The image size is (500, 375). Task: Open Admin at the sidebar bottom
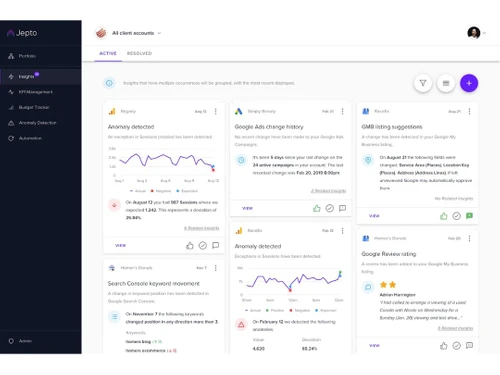tap(20, 341)
